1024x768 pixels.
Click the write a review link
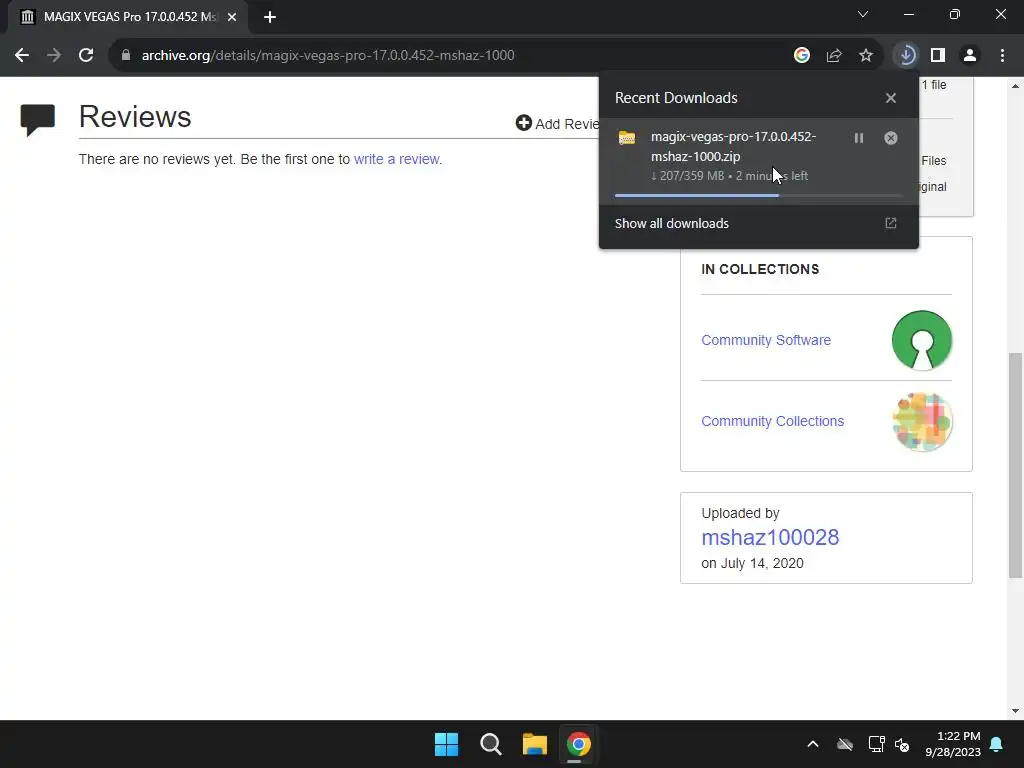pos(397,159)
